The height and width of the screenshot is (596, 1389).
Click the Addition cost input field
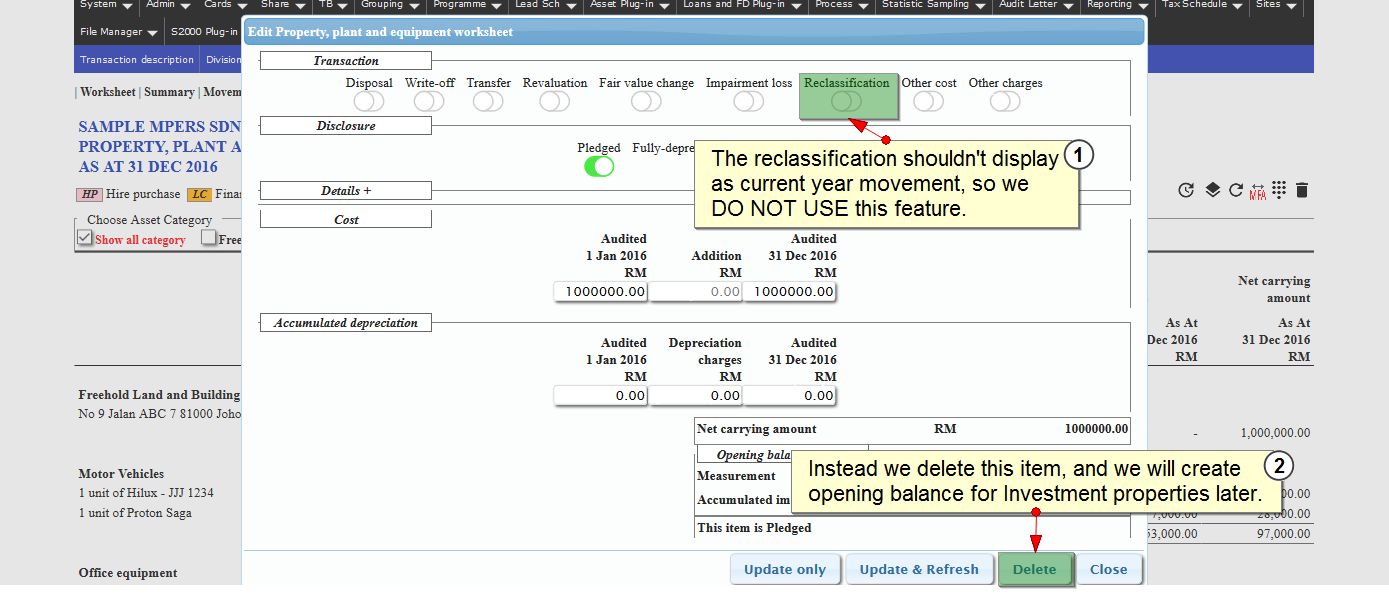[x=696, y=291]
